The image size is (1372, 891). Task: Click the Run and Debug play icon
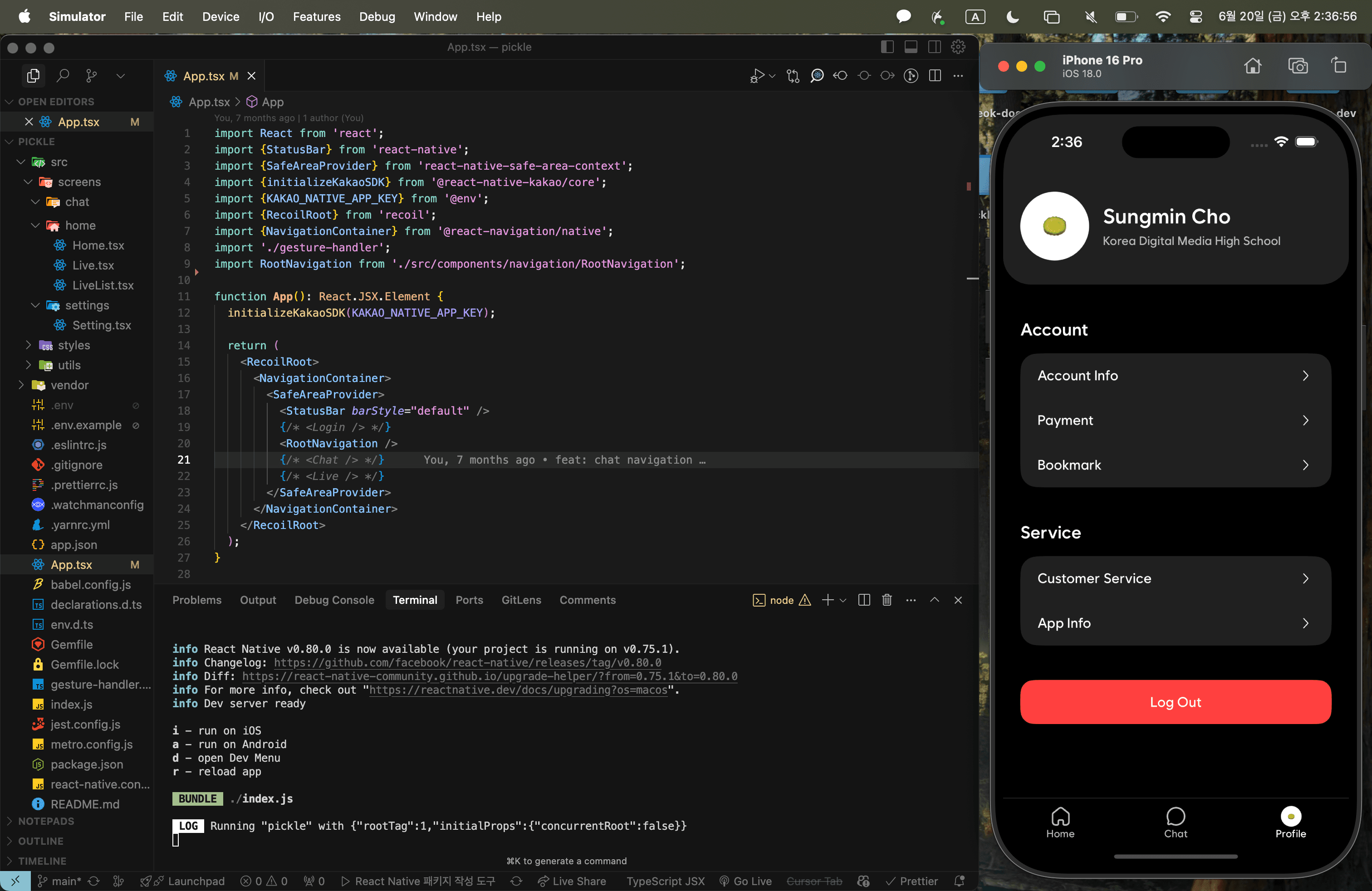pos(757,75)
